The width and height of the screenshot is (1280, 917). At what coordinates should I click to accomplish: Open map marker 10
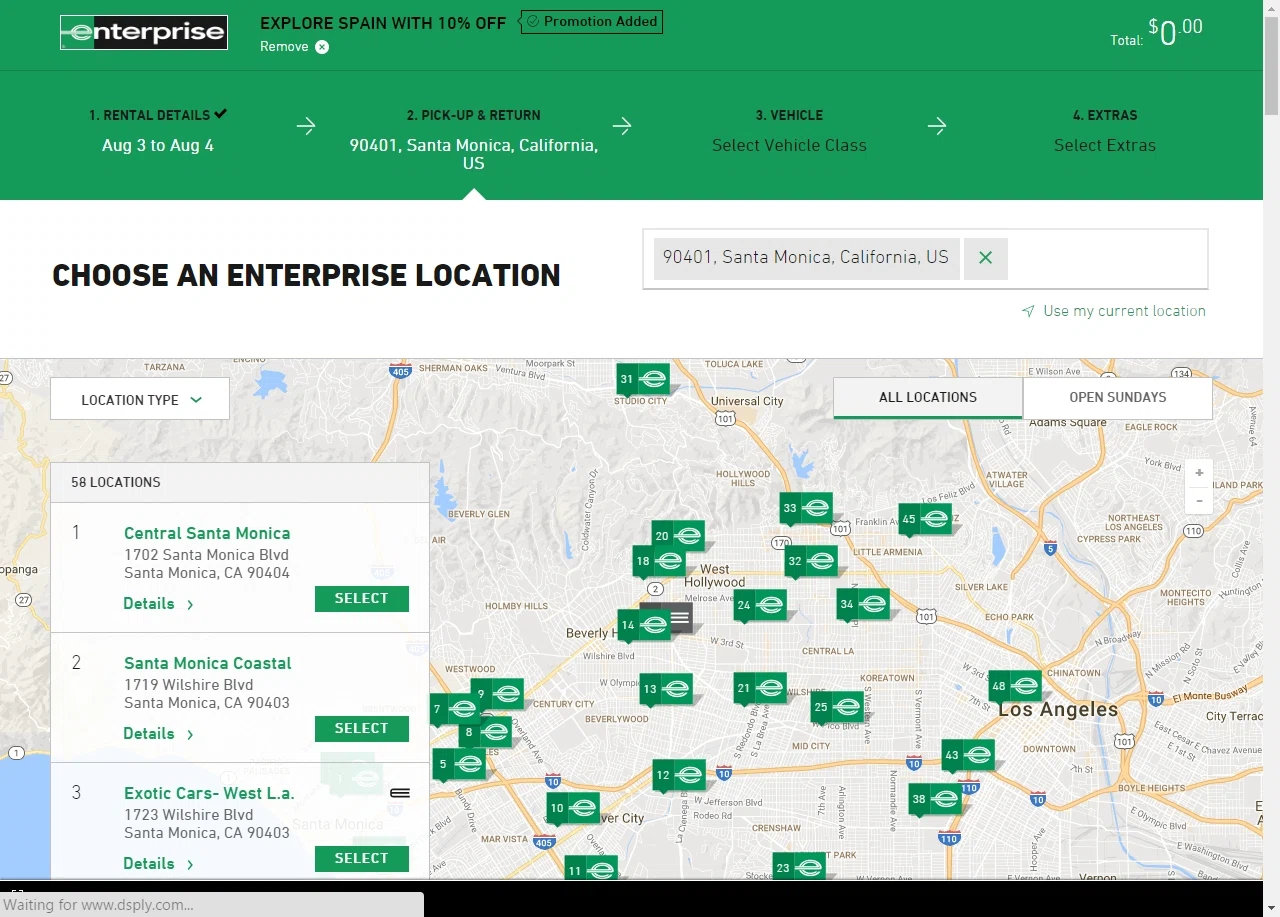[573, 808]
